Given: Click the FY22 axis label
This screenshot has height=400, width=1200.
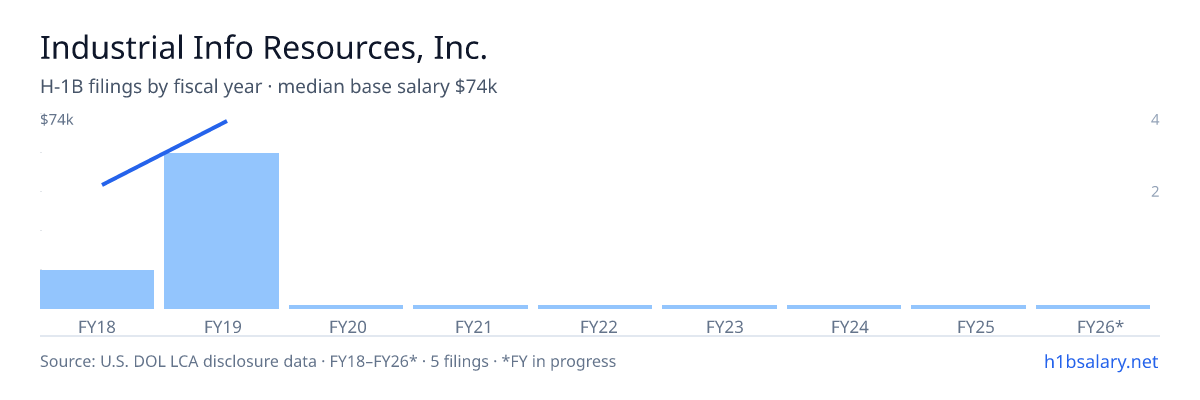Looking at the screenshot, I should click(x=595, y=326).
